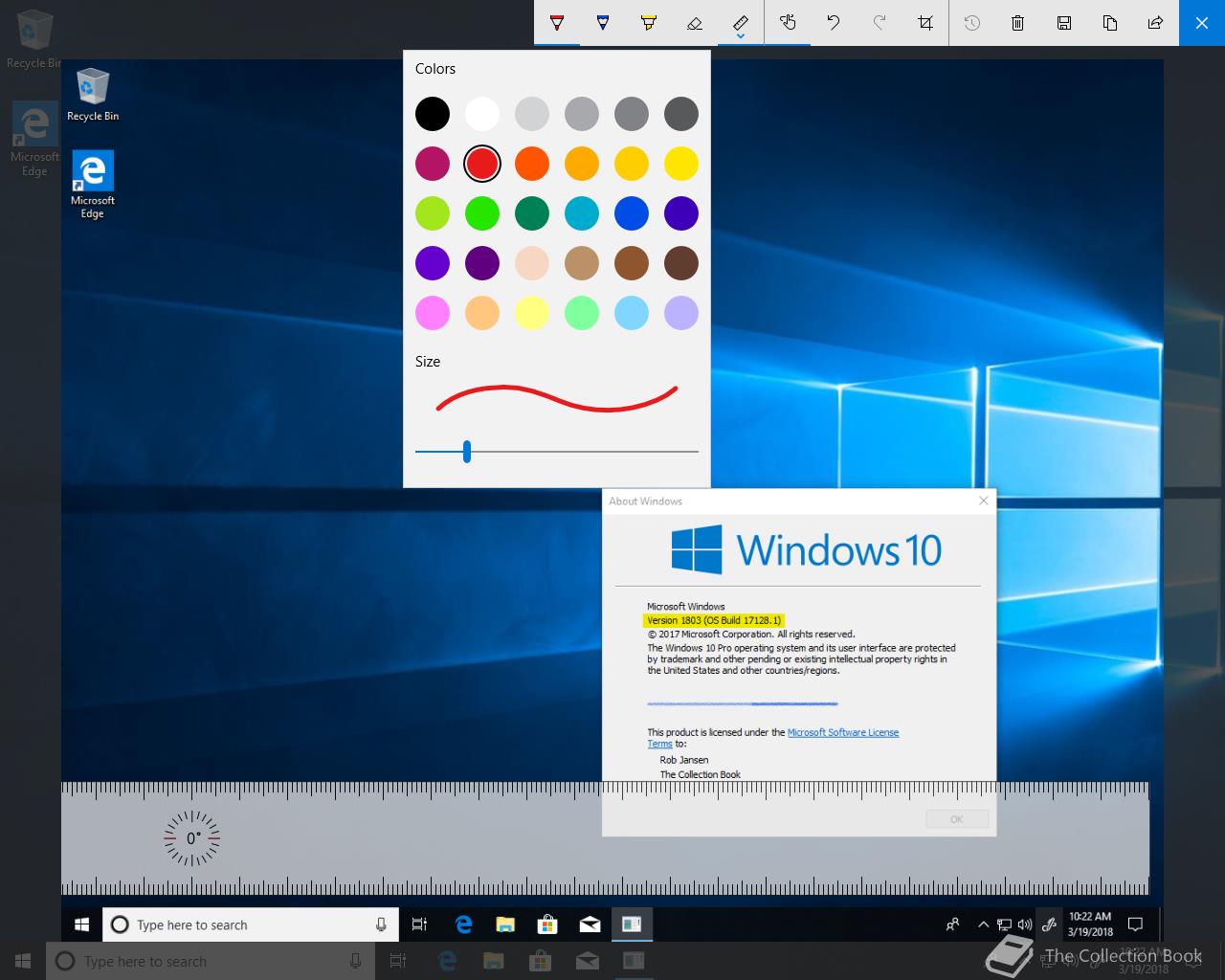Select the blue pencil tool
This screenshot has height=980, width=1225.
point(603,23)
